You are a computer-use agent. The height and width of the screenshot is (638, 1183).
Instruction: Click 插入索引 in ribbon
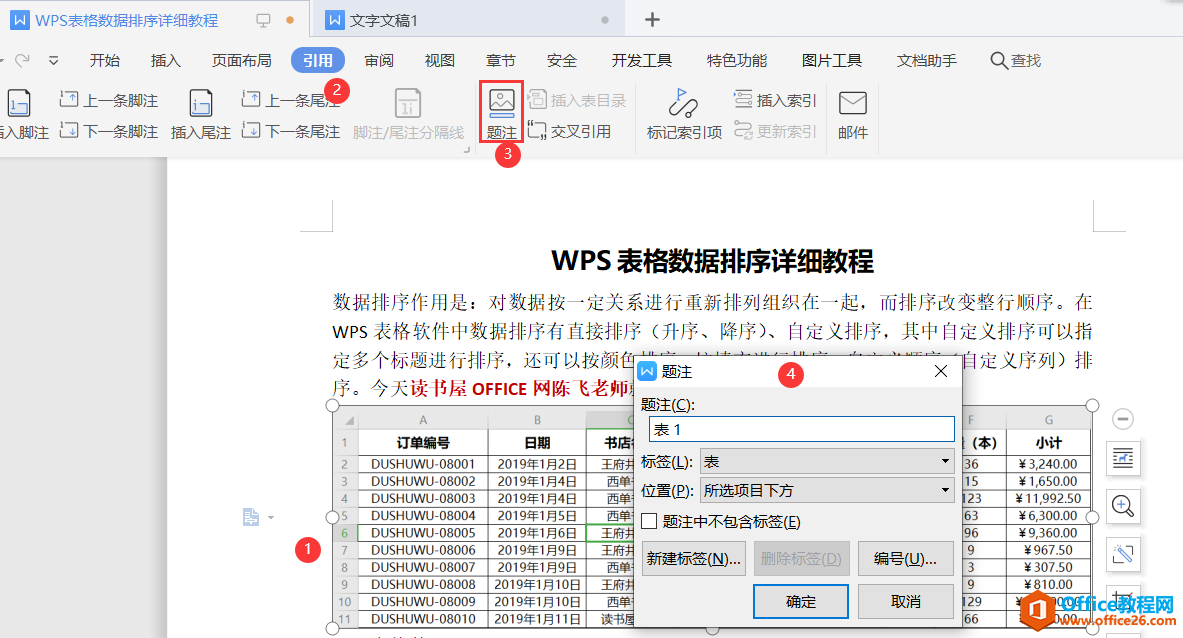pyautogui.click(x=776, y=100)
